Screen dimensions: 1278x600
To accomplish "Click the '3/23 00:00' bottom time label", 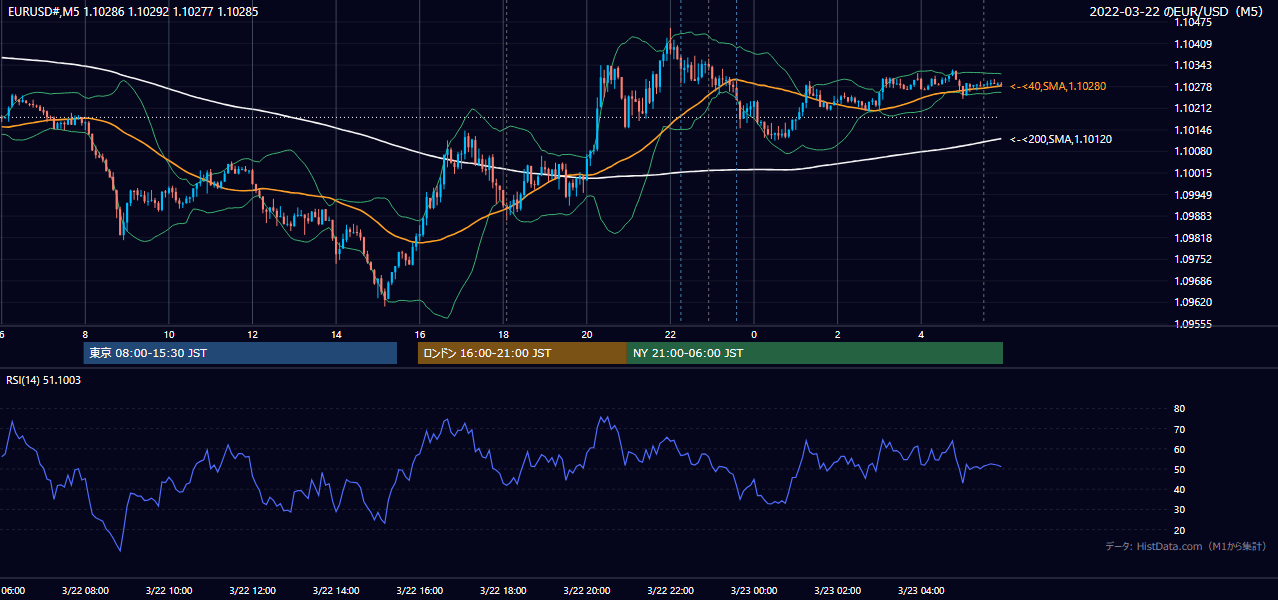I will (x=754, y=591).
